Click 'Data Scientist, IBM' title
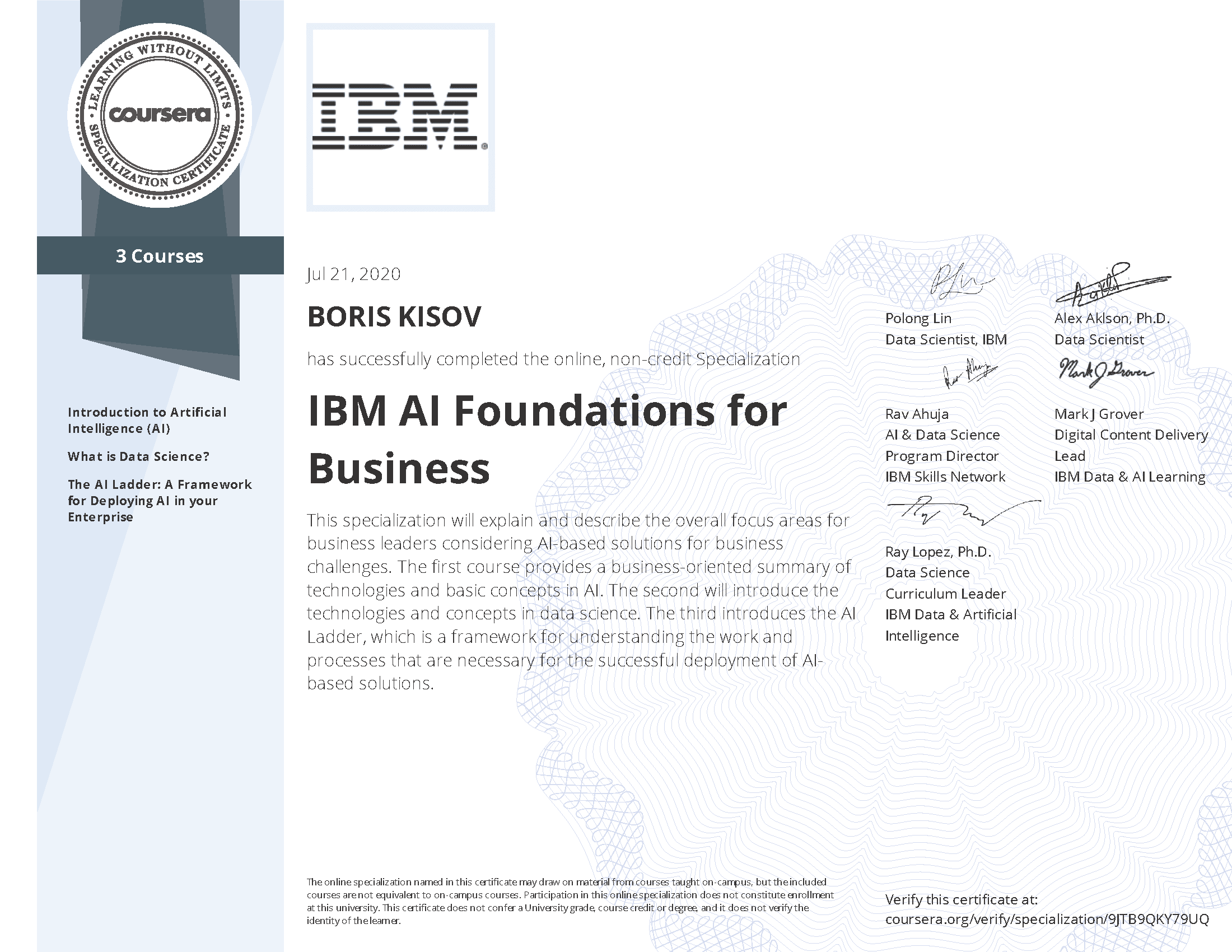This screenshot has height=952, width=1232. (x=946, y=339)
